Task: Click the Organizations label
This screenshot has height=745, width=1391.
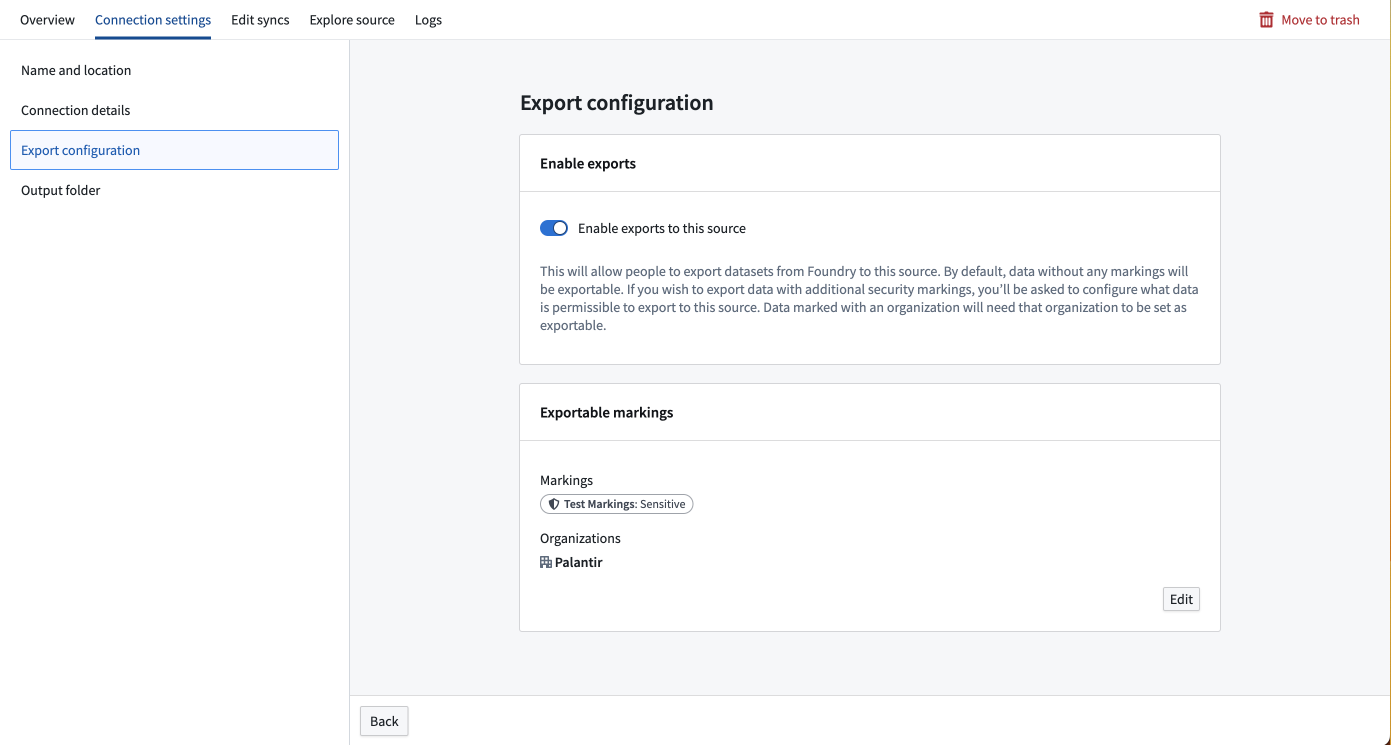Action: [x=580, y=538]
